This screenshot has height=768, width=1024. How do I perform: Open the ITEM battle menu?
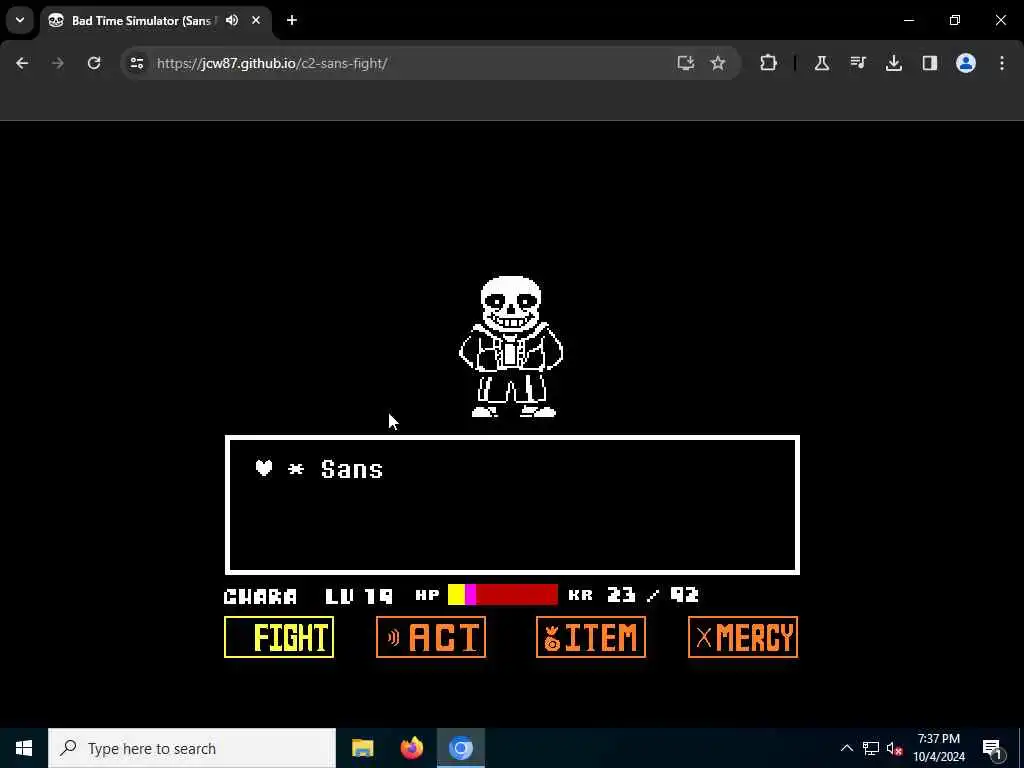coord(591,637)
